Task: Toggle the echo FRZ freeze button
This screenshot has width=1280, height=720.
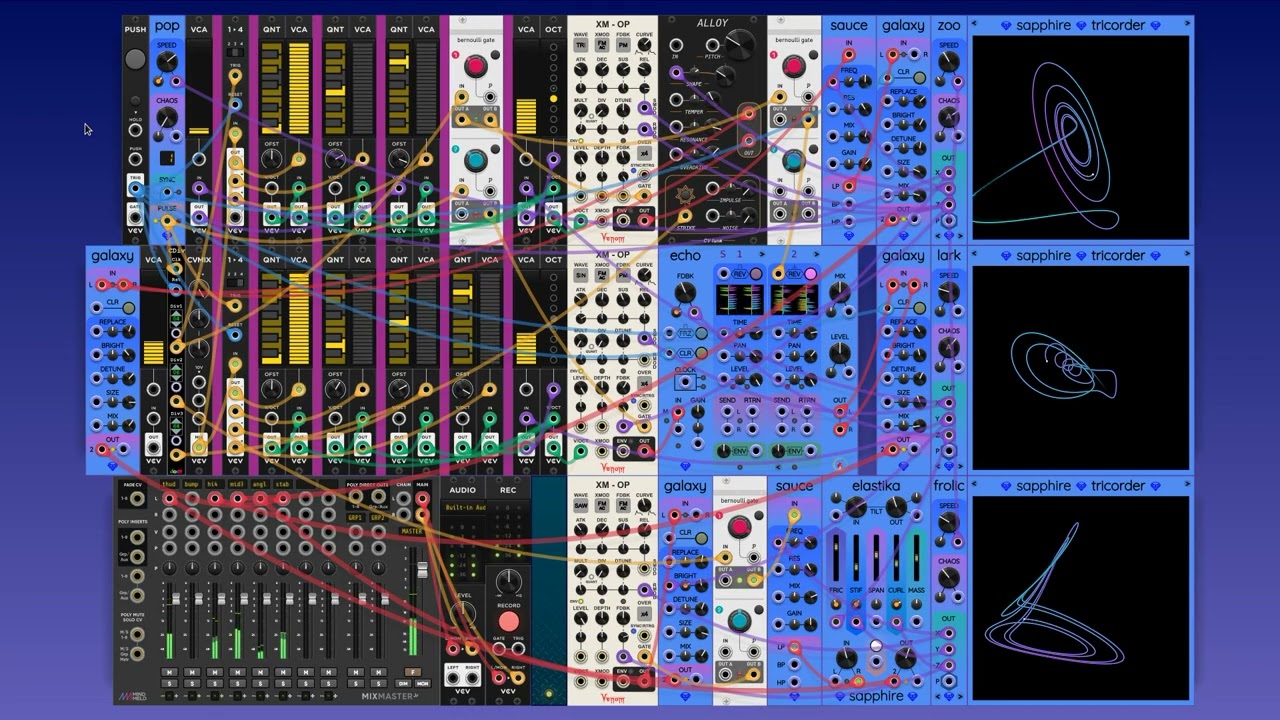Action: click(x=702, y=334)
